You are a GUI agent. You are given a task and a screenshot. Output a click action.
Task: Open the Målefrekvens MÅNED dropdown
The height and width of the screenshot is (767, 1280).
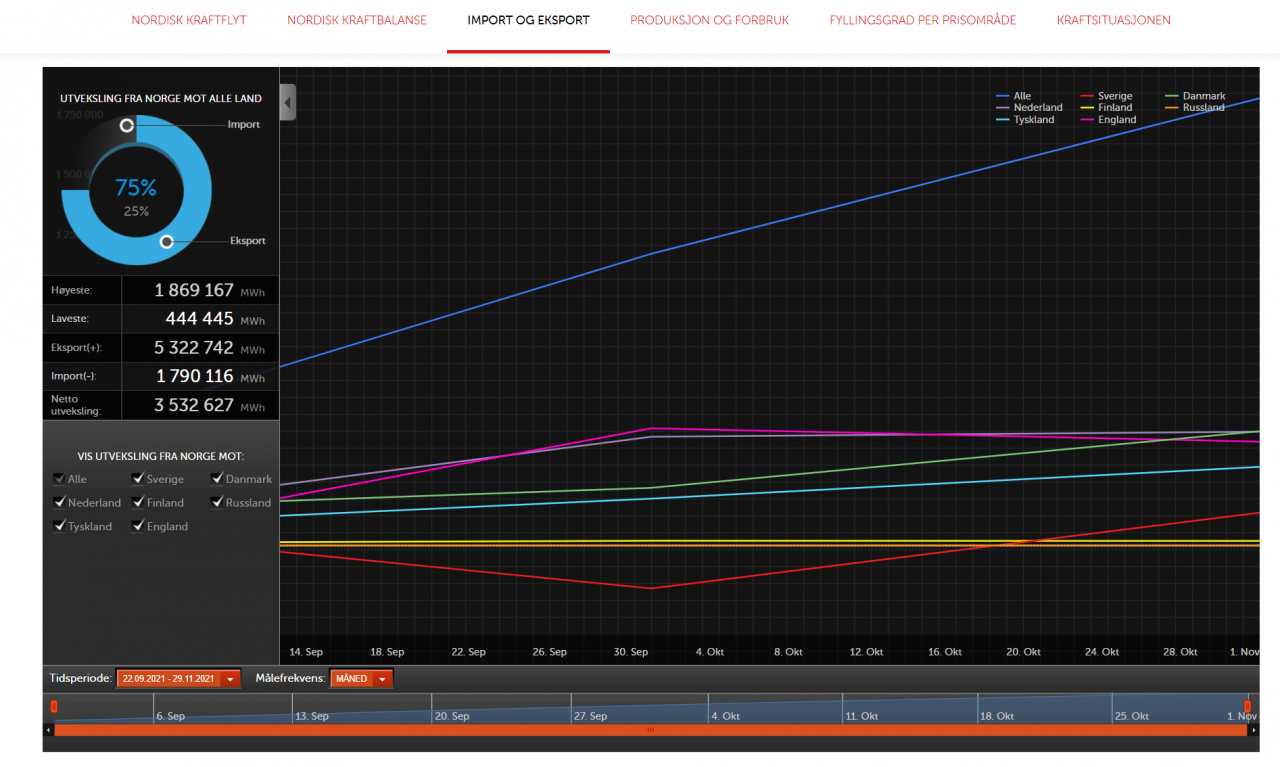pyautogui.click(x=361, y=679)
